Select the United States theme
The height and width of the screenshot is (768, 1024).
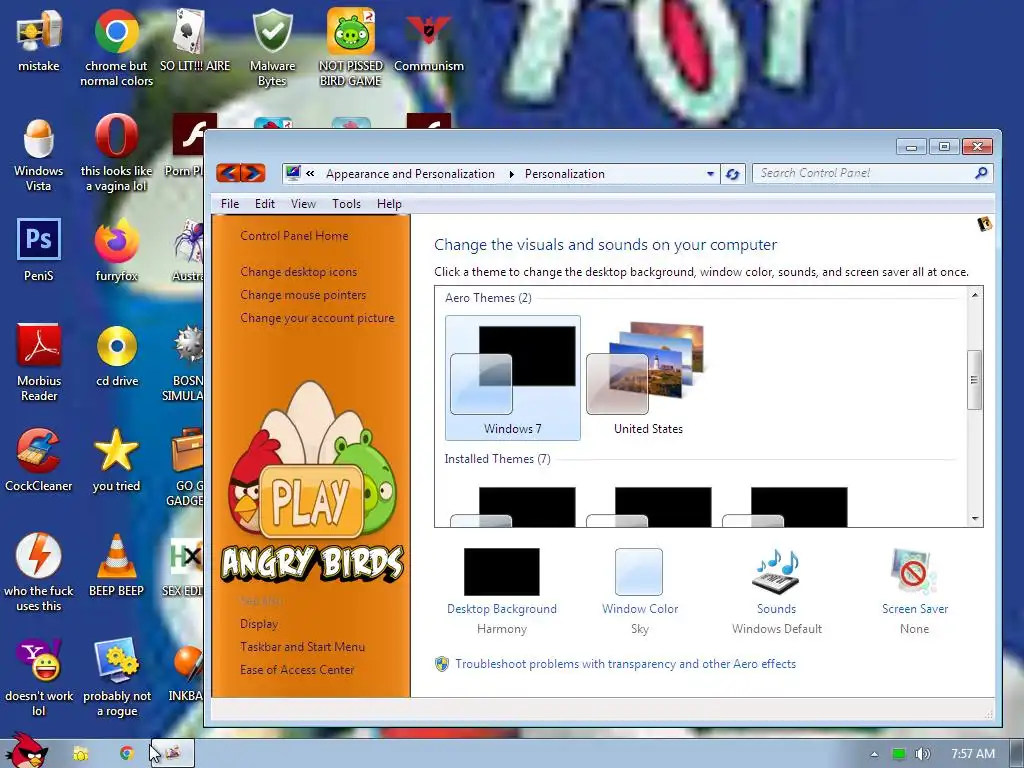point(648,377)
